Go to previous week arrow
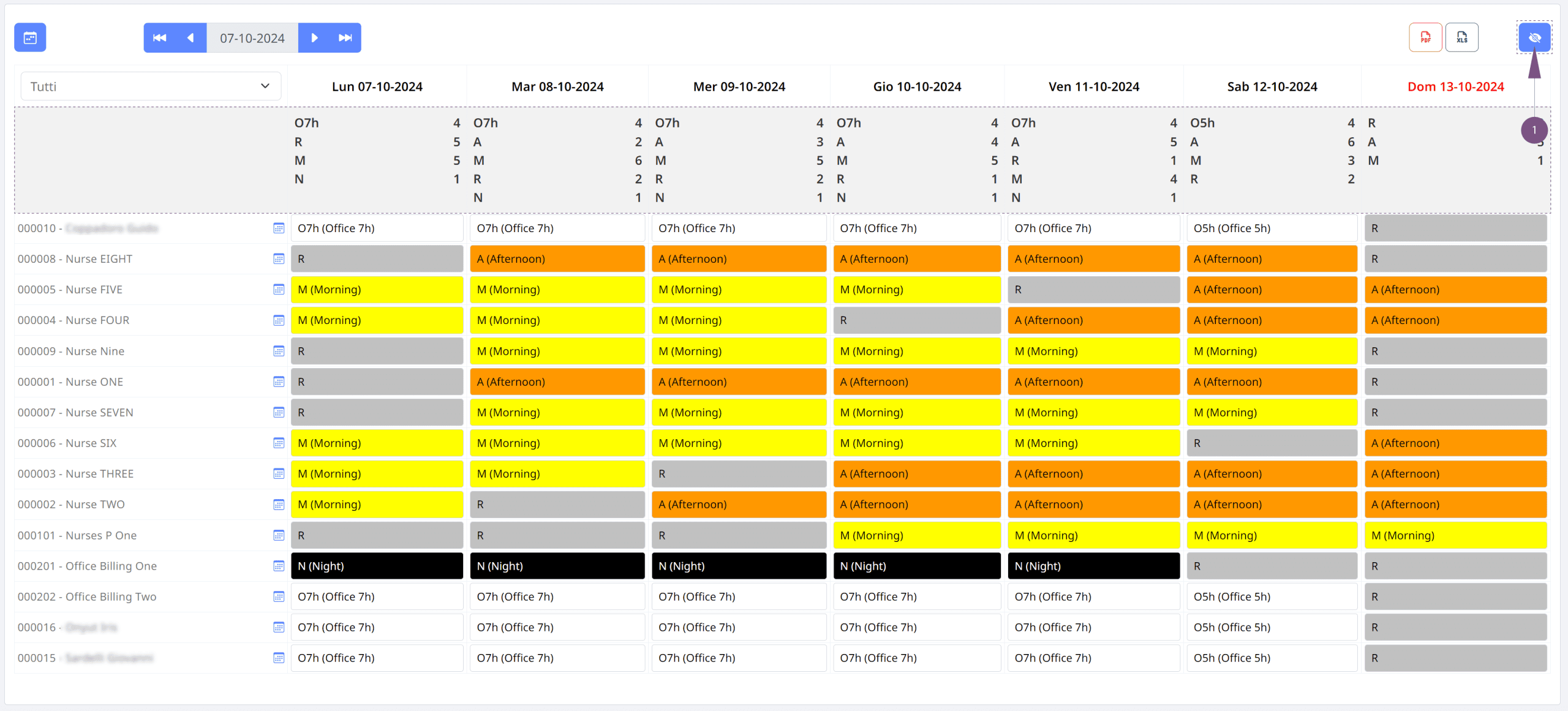This screenshot has height=711, width=1568. 190,38
